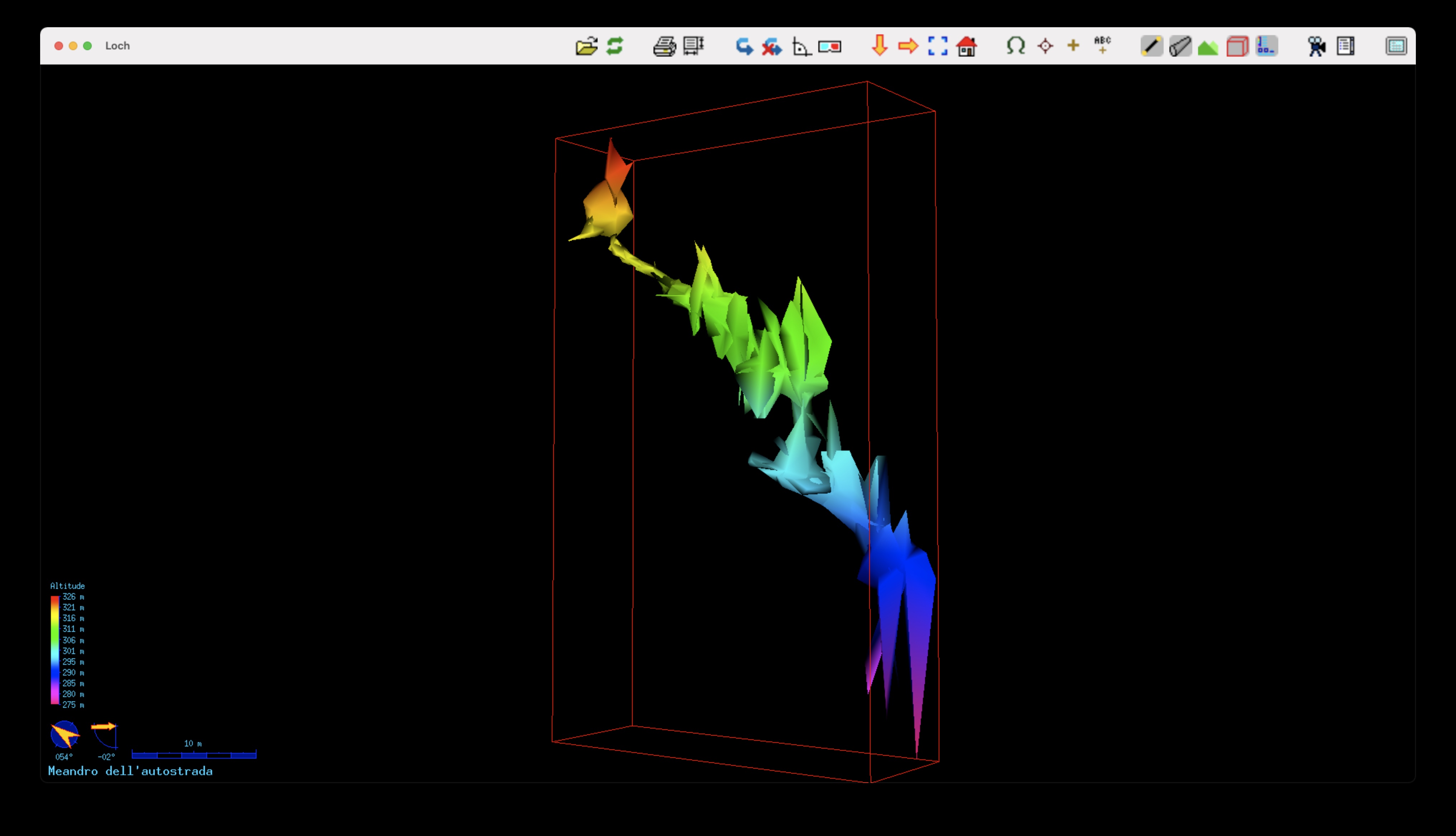1456x836 pixels.
Task: Toggle perspective camera angle icon
Action: pyautogui.click(x=801, y=46)
